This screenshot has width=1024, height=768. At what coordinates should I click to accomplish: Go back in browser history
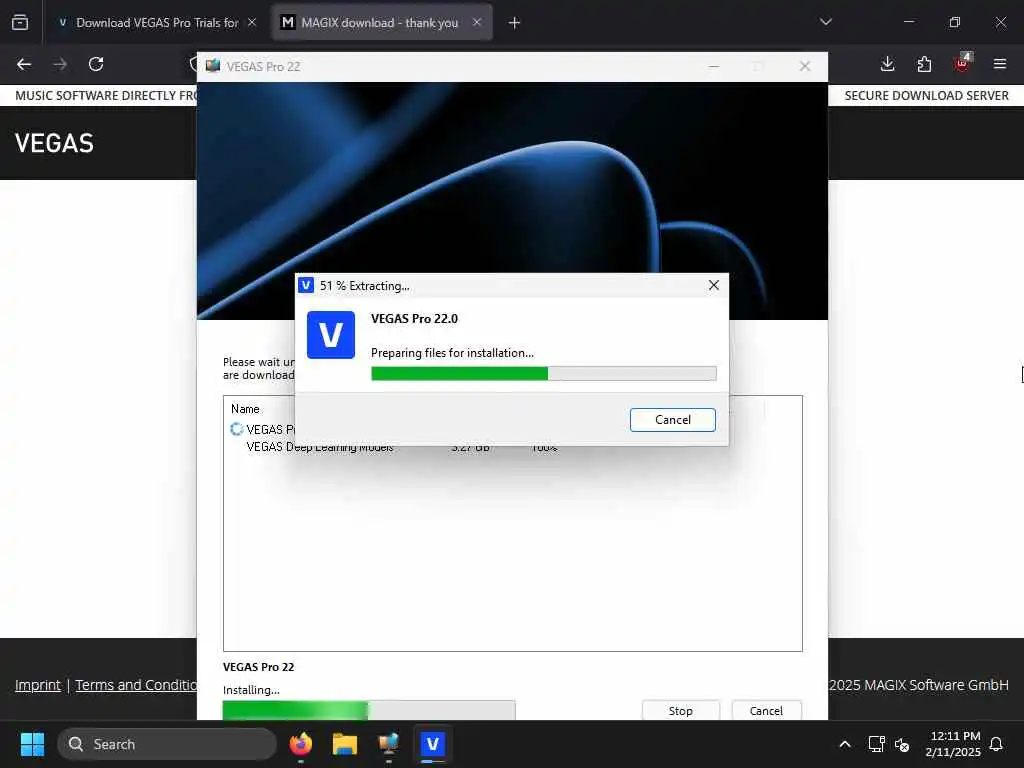click(24, 64)
